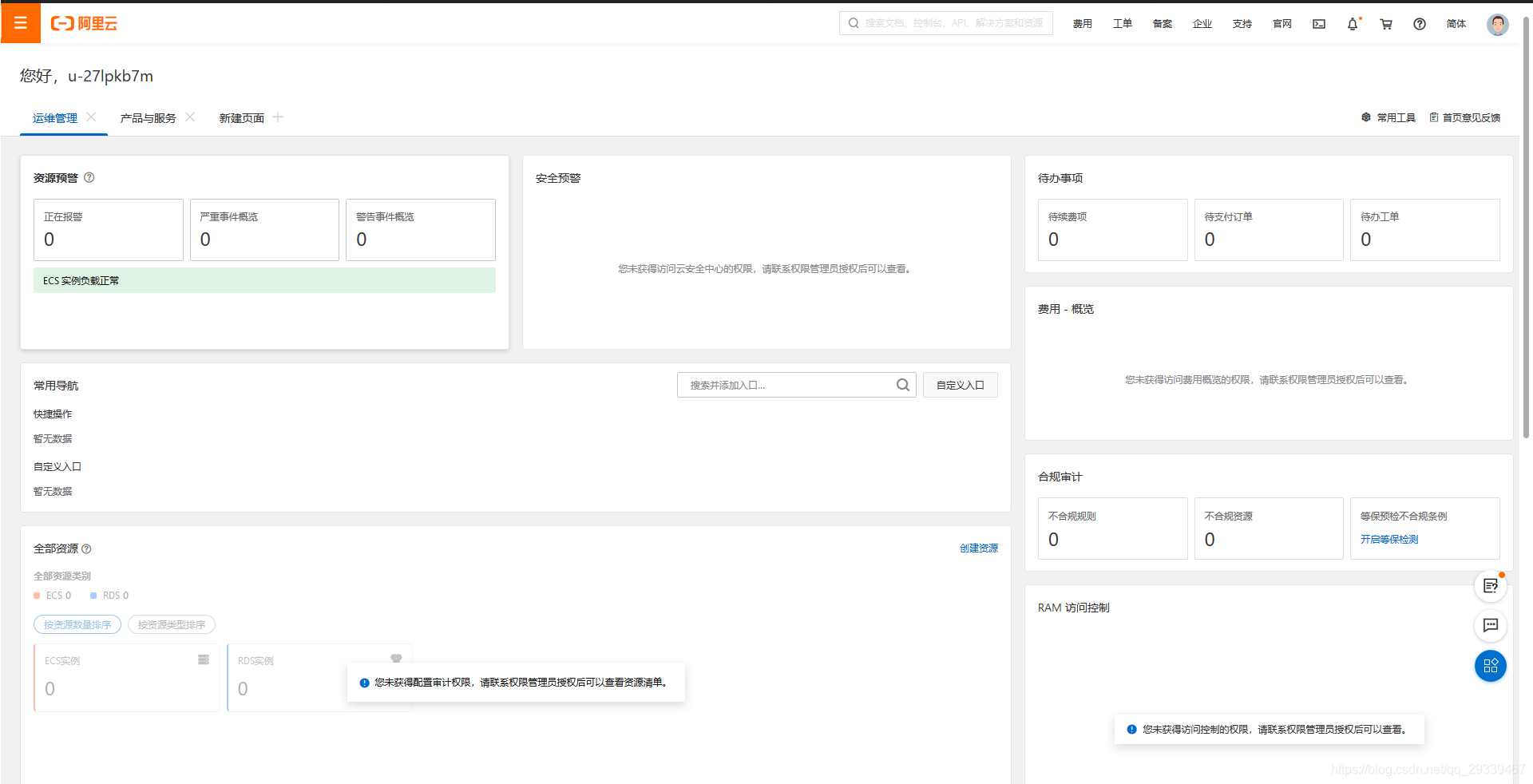Open the user avatar menu
The height and width of the screenshot is (784, 1533).
point(1498,24)
